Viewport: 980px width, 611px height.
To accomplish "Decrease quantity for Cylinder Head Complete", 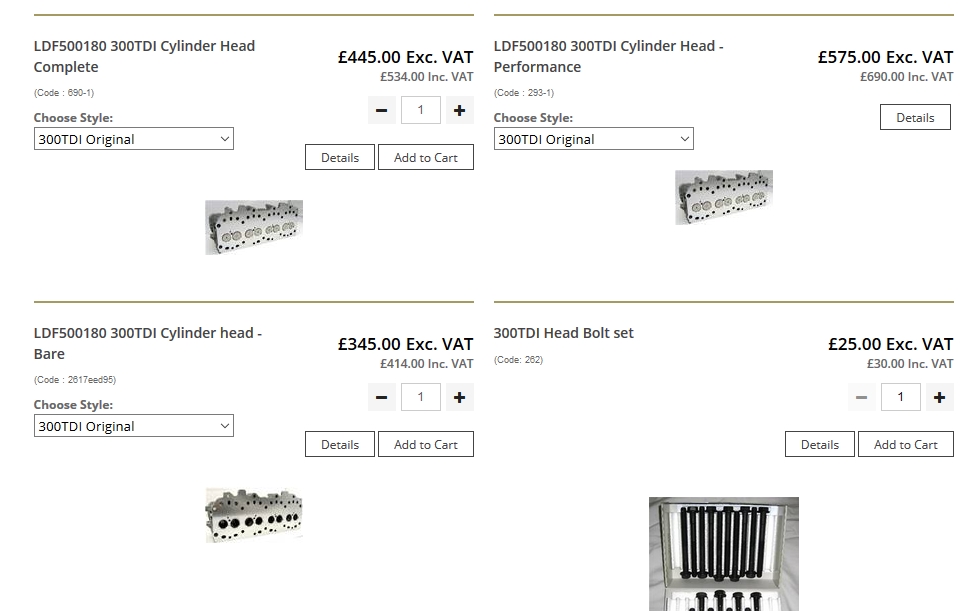I will 382,110.
